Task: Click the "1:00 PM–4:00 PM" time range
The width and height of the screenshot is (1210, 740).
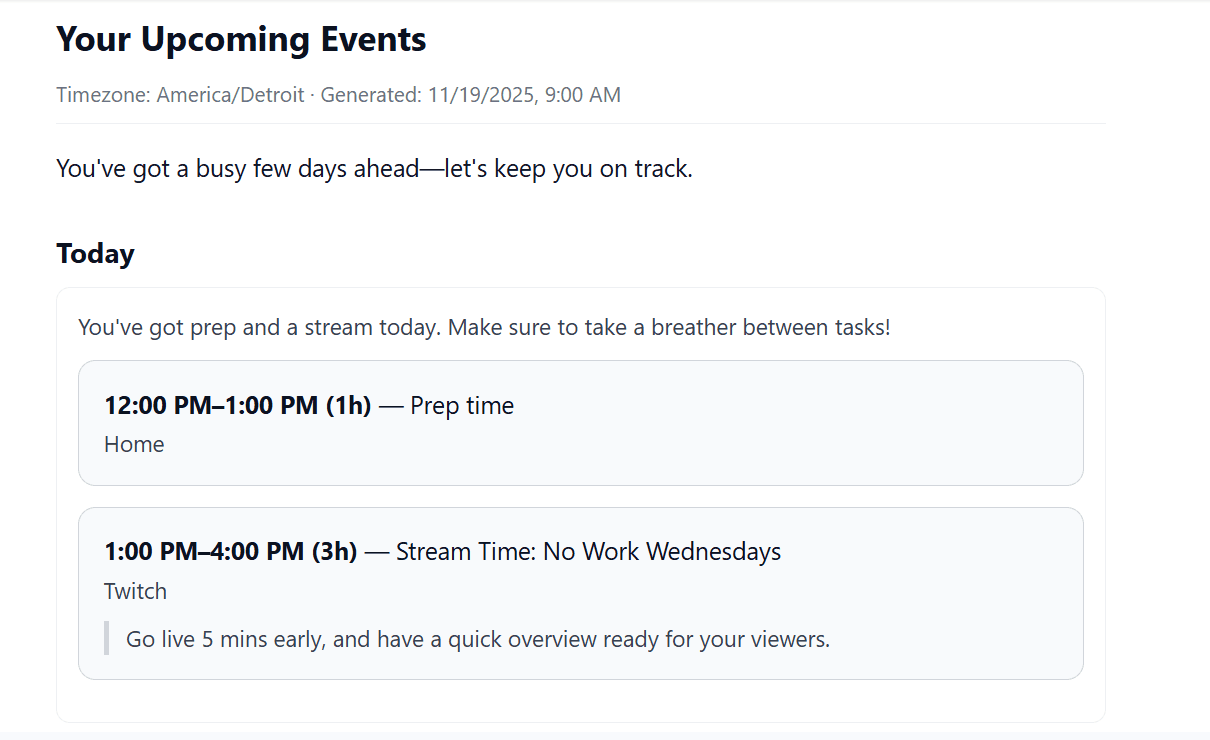Action: [204, 552]
